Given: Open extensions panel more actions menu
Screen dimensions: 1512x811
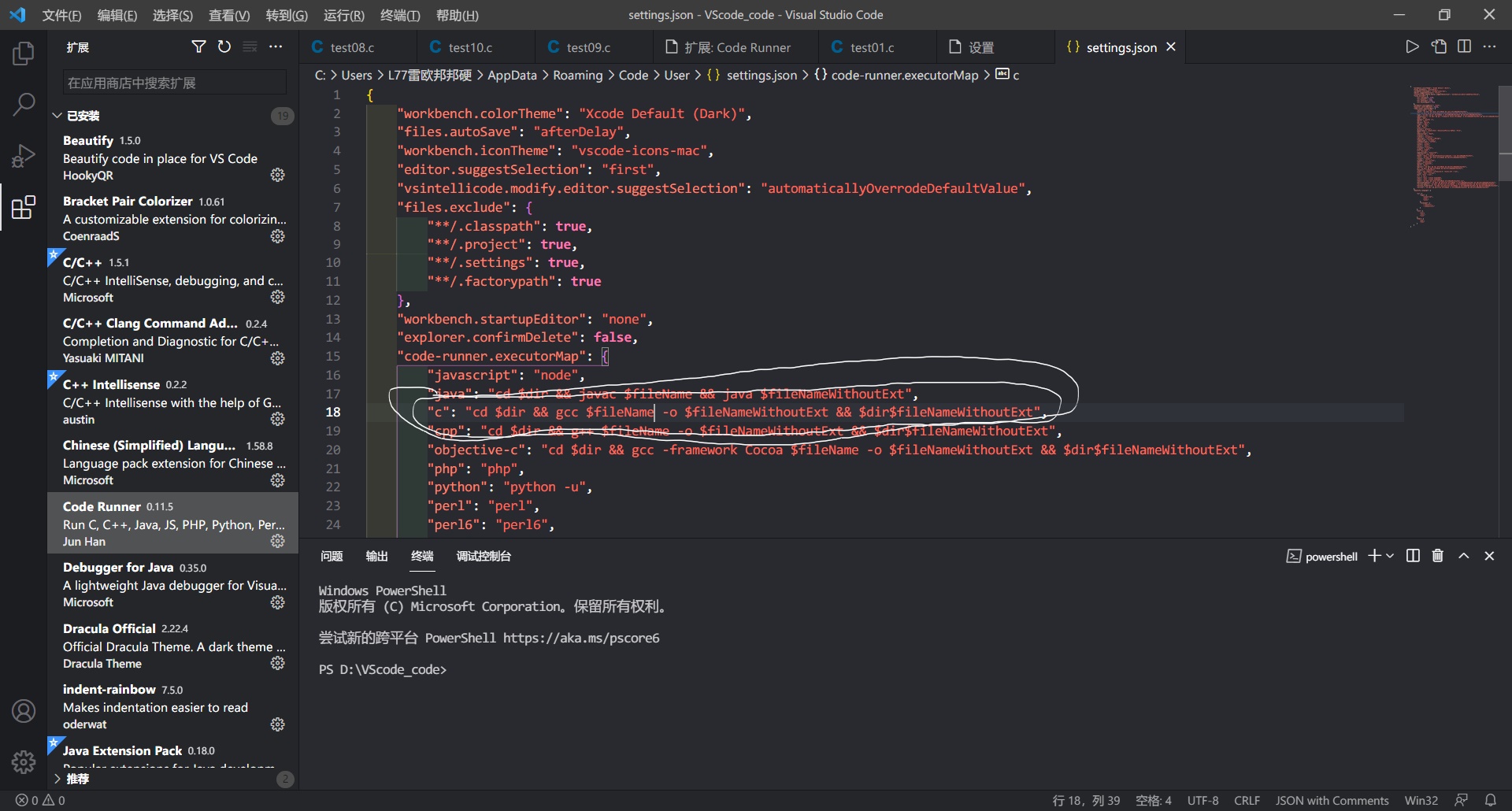Looking at the screenshot, I should [276, 47].
